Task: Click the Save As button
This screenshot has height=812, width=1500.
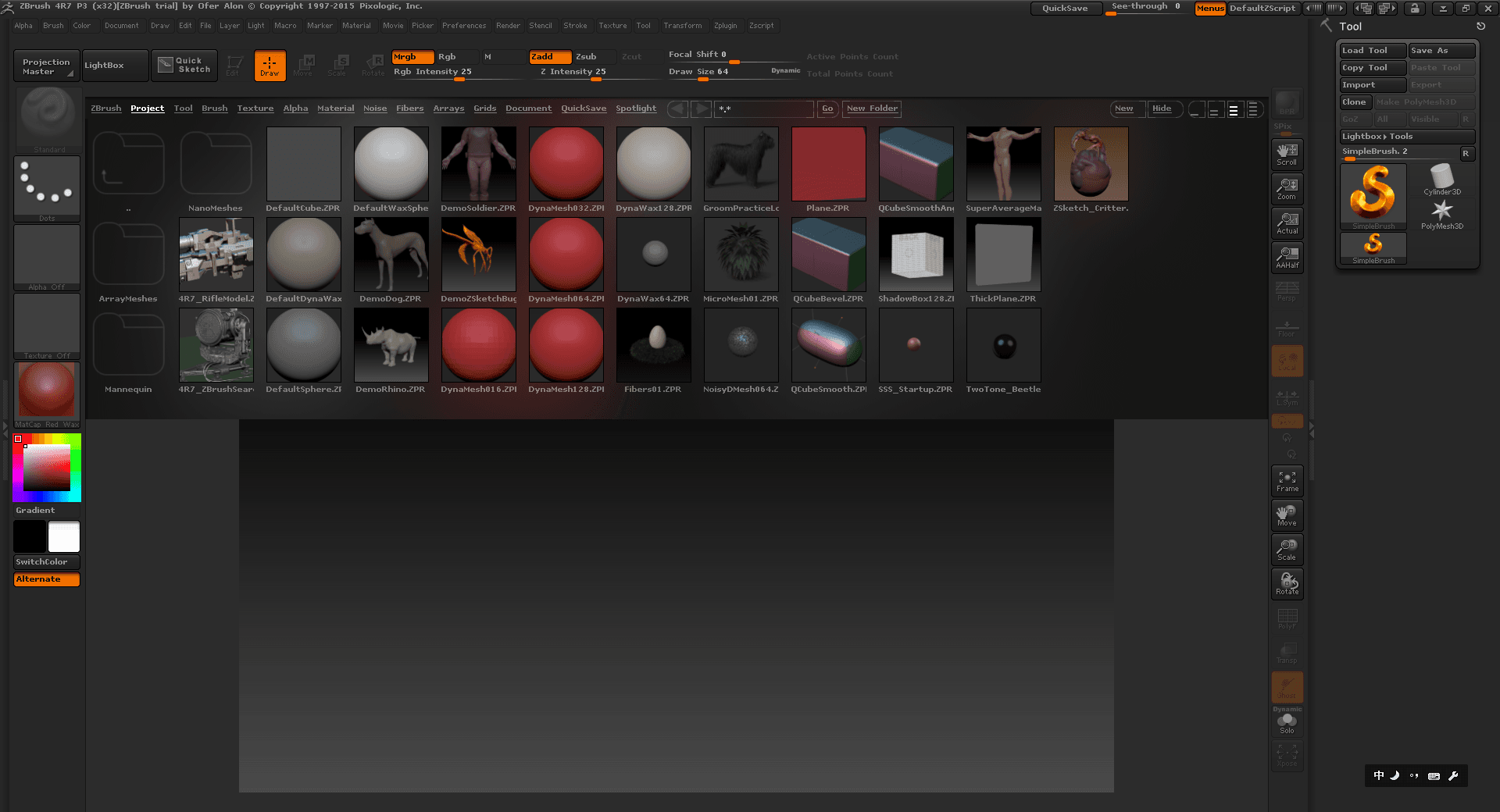Action: [x=1441, y=51]
